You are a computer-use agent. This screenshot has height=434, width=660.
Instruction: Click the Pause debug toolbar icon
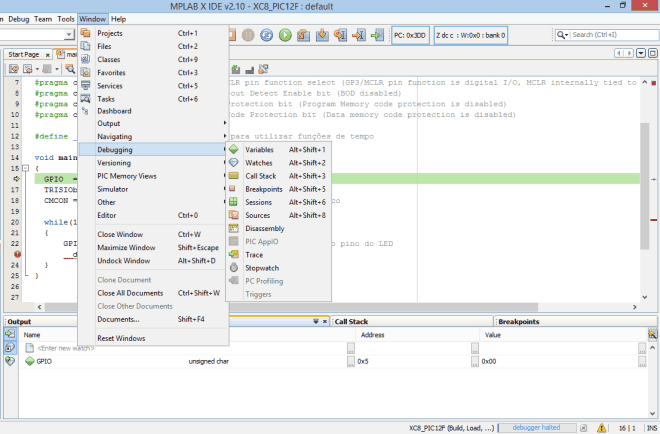tap(248, 35)
